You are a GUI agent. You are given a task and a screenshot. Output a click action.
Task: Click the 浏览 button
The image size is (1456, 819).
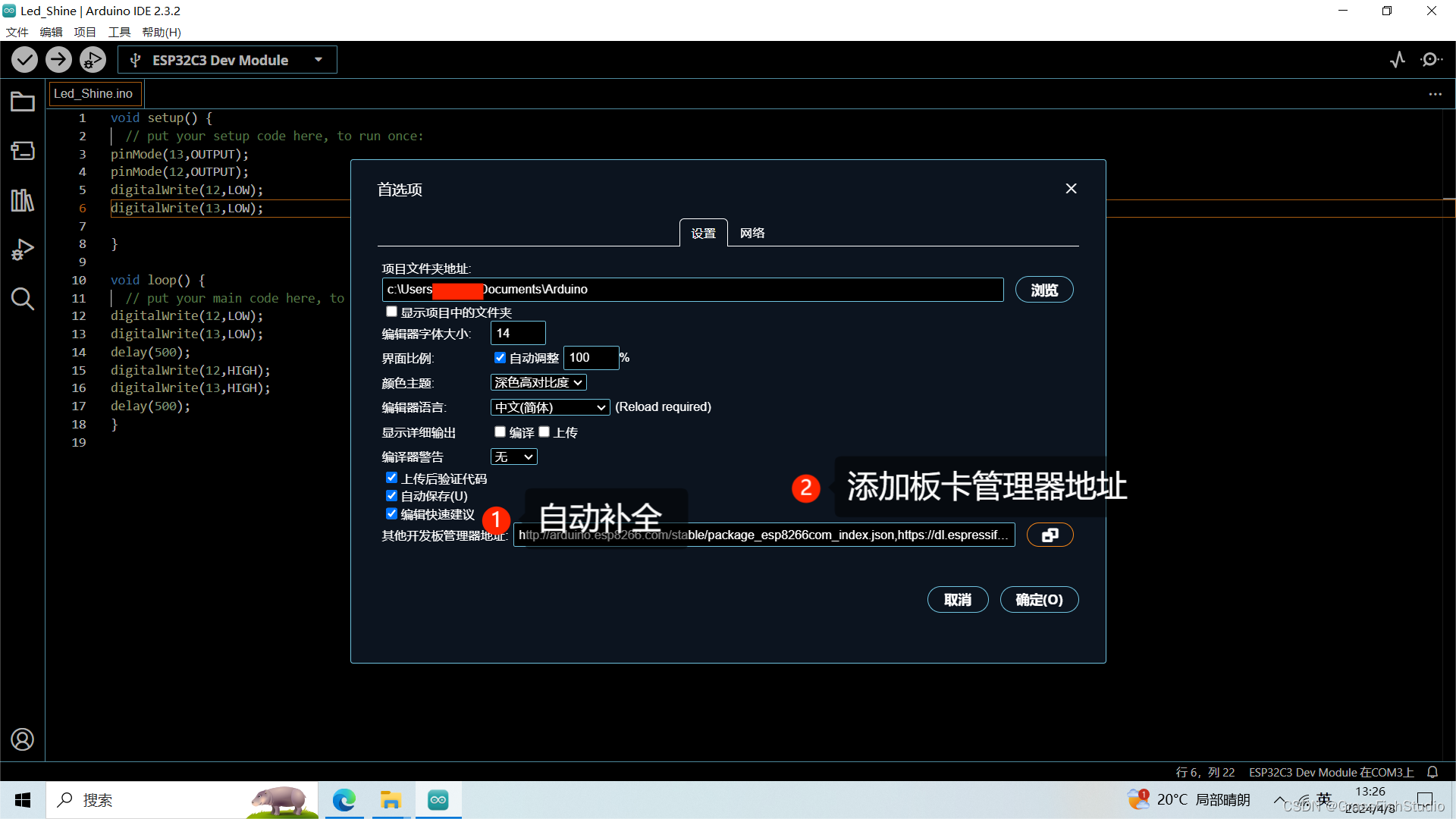click(x=1044, y=289)
